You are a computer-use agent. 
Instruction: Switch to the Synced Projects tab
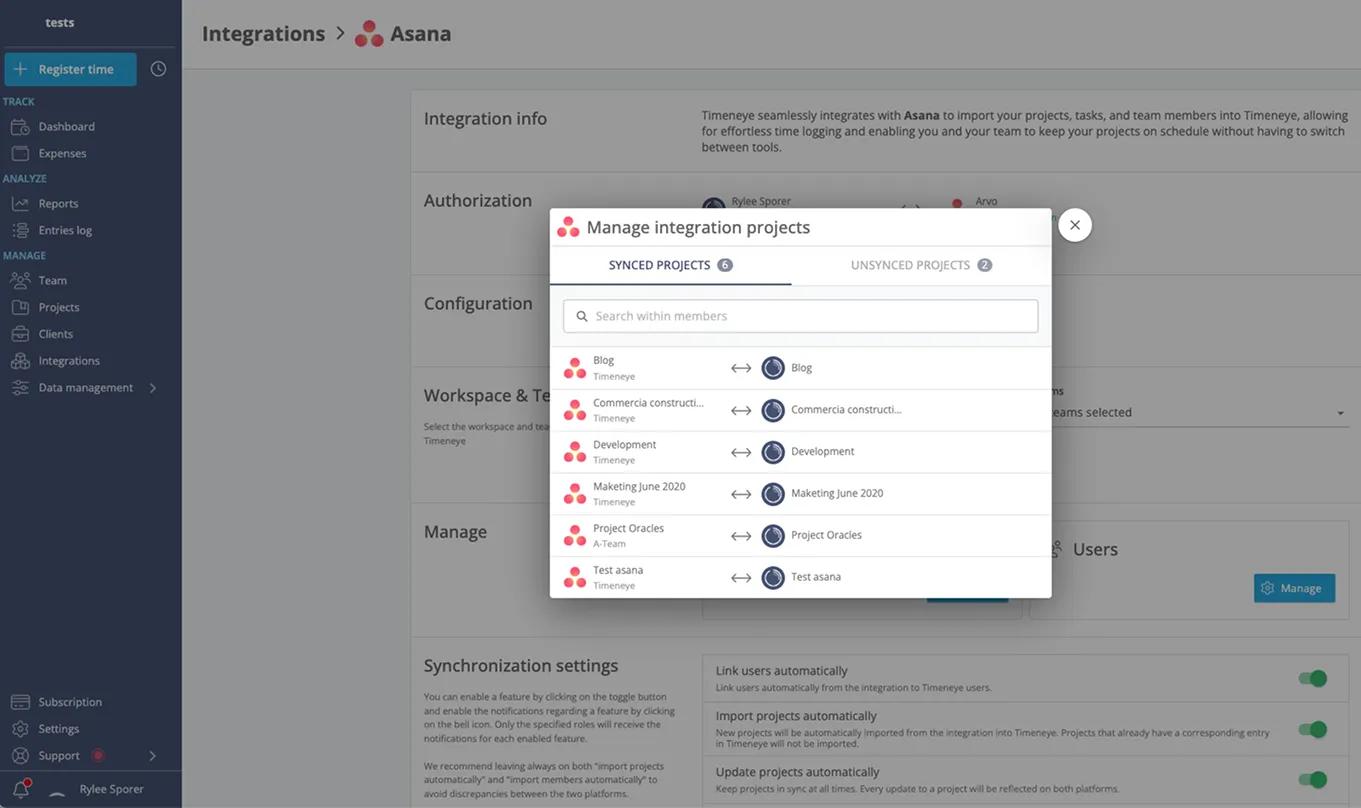670,265
